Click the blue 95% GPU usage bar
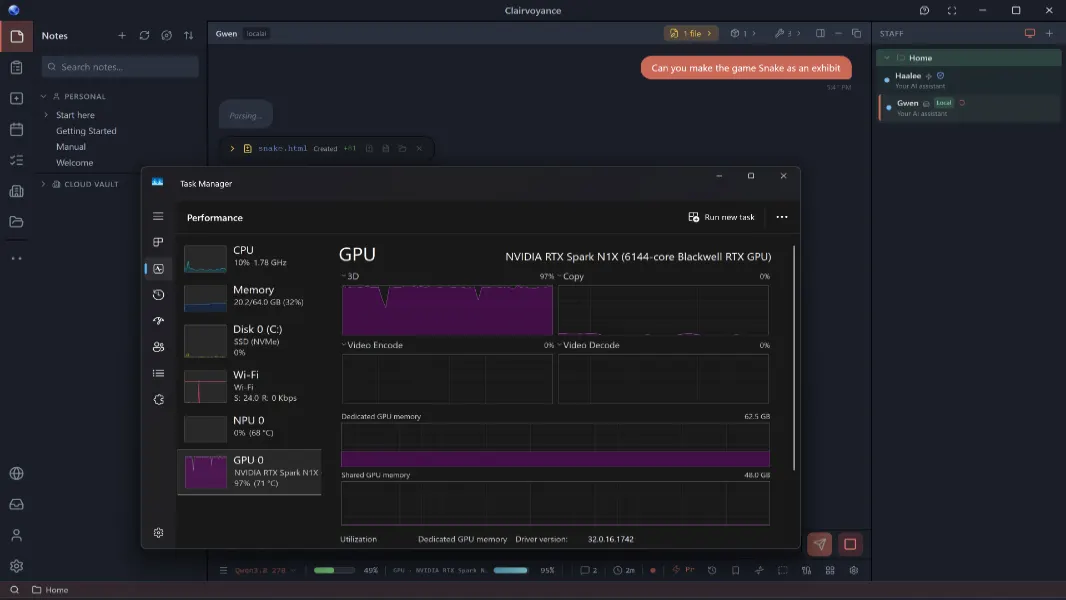1066x600 pixels. tap(511, 570)
